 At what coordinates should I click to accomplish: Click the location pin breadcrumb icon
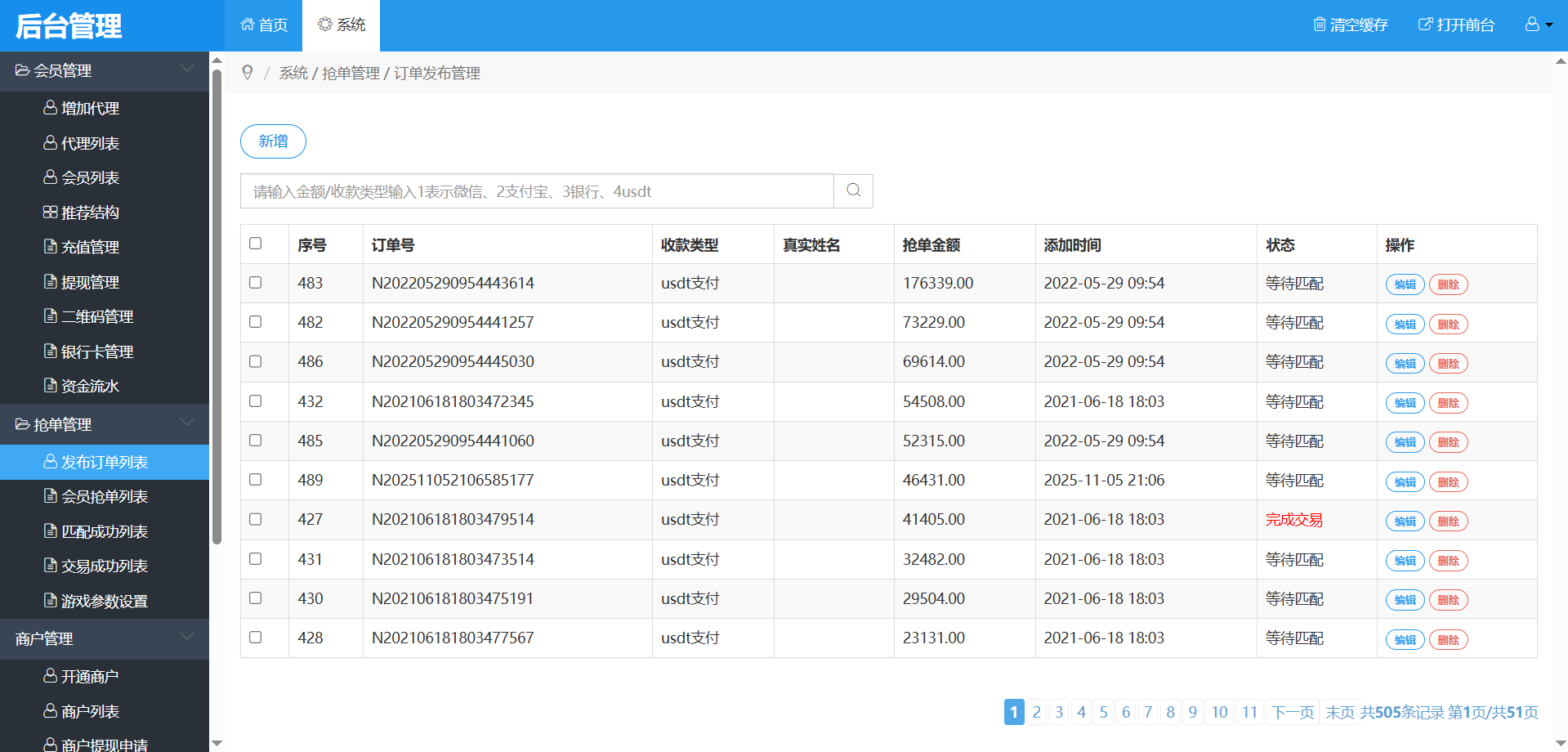(248, 73)
